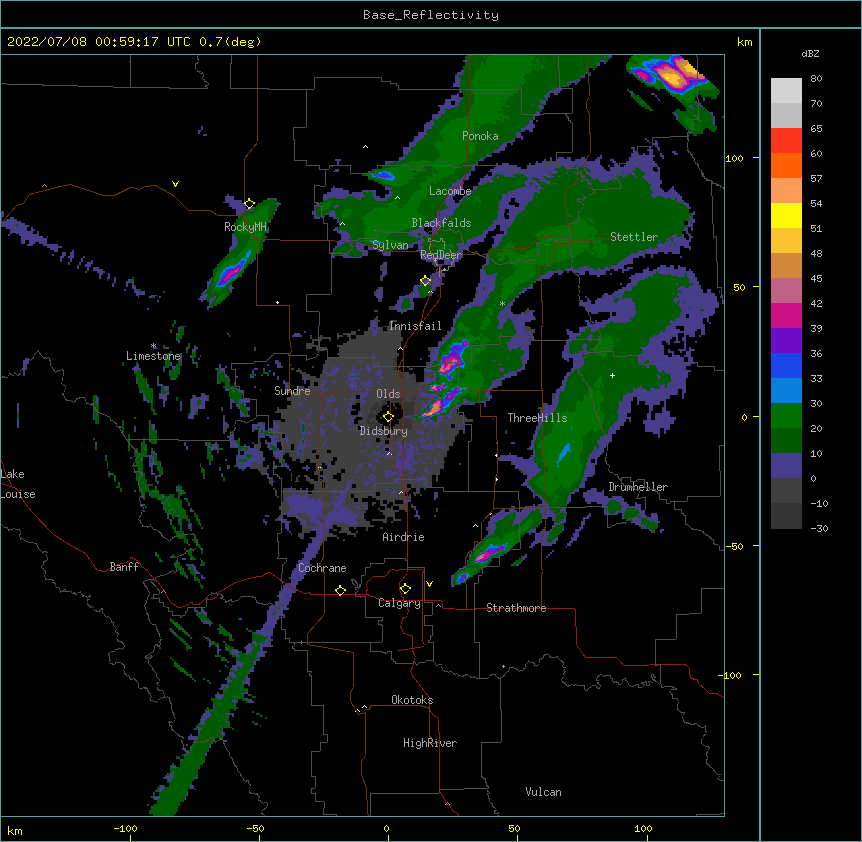Screen dimensions: 862x842
Task: Click the white asterisk marker above Limestone
Action: tap(154, 346)
